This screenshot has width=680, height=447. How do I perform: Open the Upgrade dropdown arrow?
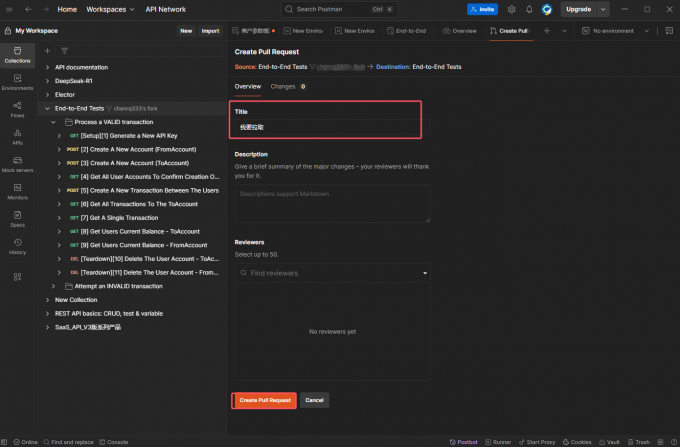[603, 9]
